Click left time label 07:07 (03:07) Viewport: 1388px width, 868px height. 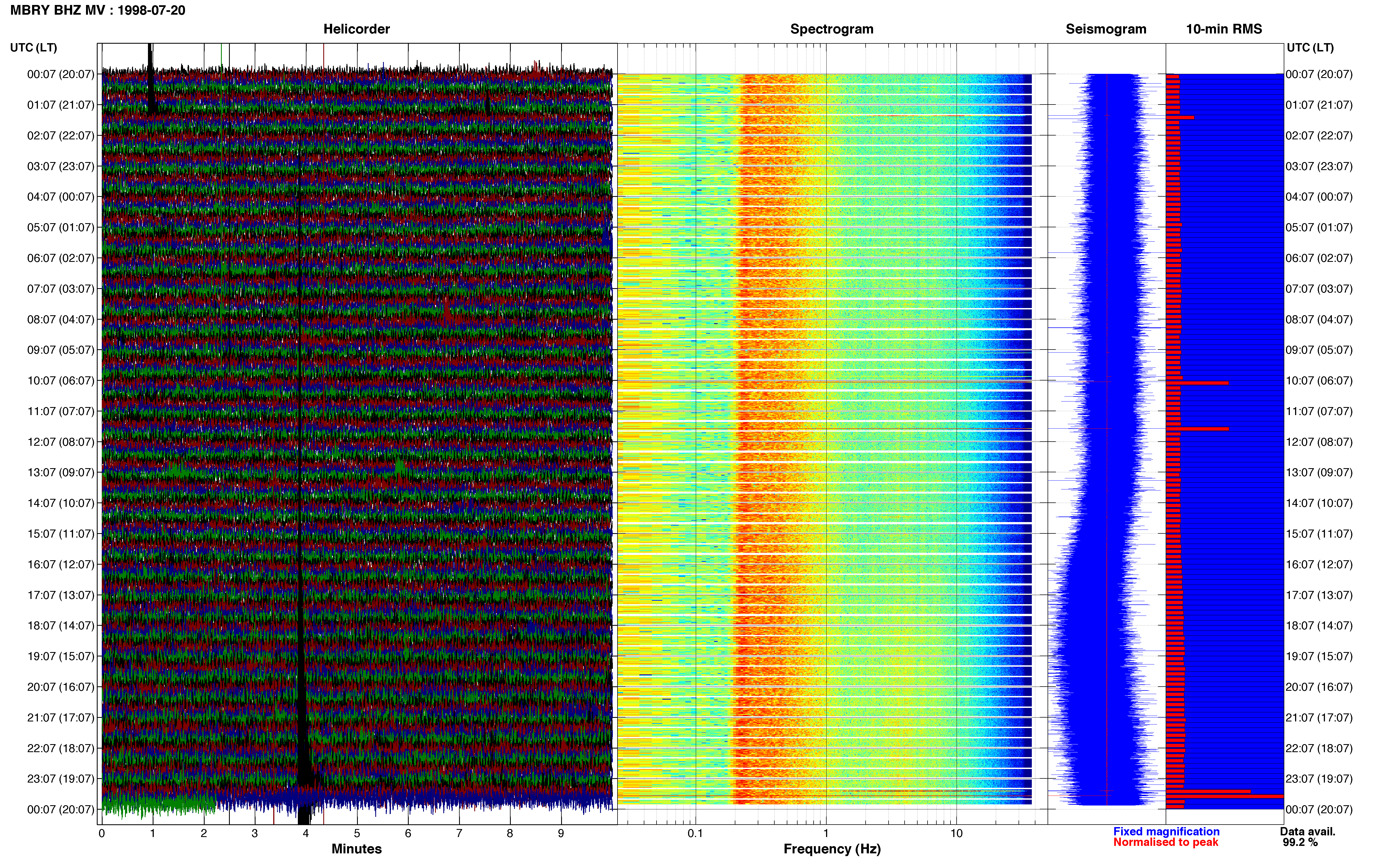point(60,289)
